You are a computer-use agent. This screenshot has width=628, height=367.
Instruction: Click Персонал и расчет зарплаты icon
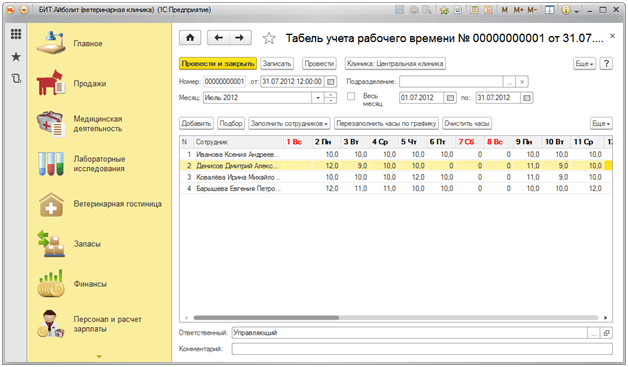click(x=51, y=324)
